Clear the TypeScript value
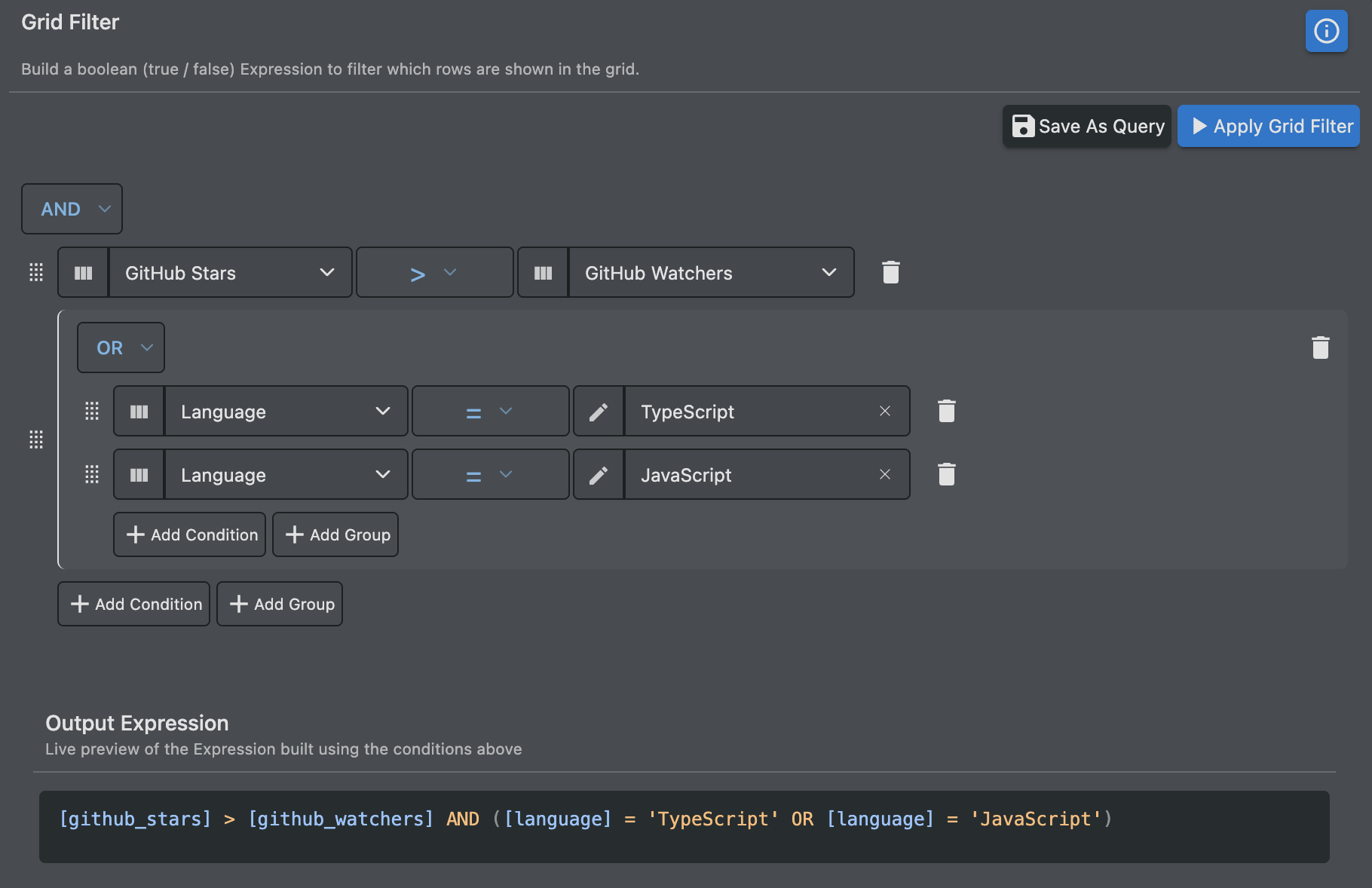 885,411
